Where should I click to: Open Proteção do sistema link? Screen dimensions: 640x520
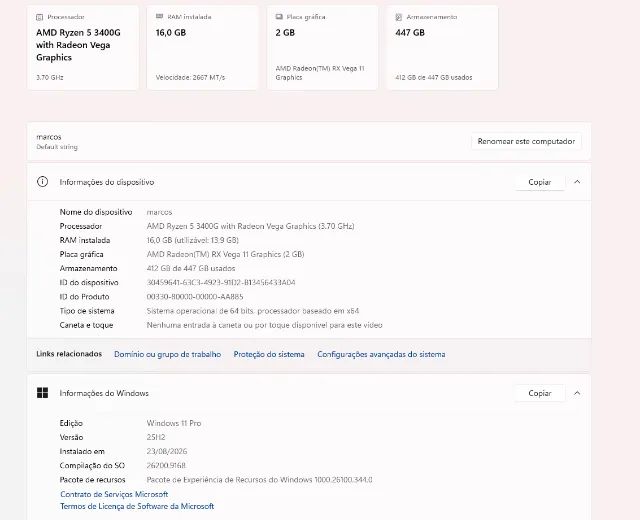click(269, 354)
